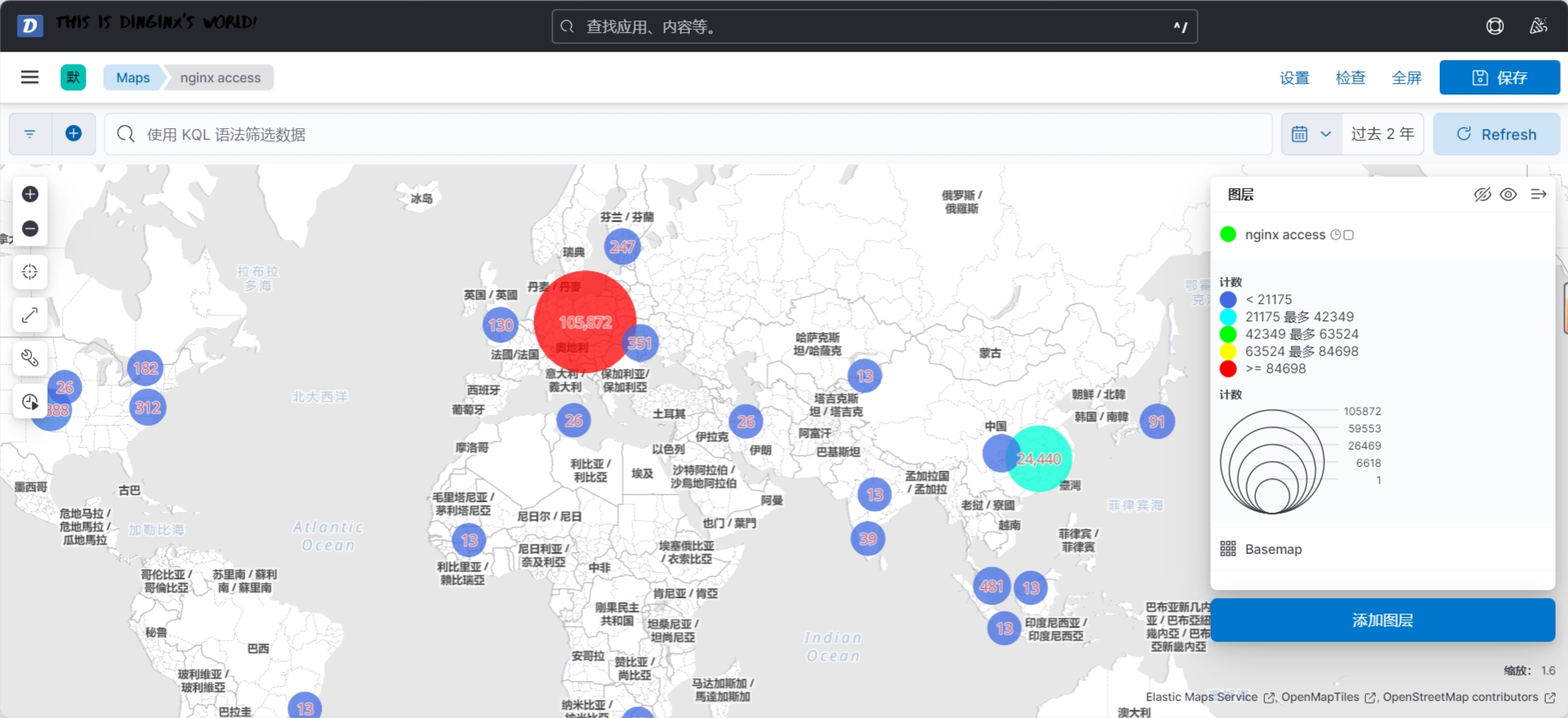Hide all layers in layer panel
1568x718 pixels.
1482,195
